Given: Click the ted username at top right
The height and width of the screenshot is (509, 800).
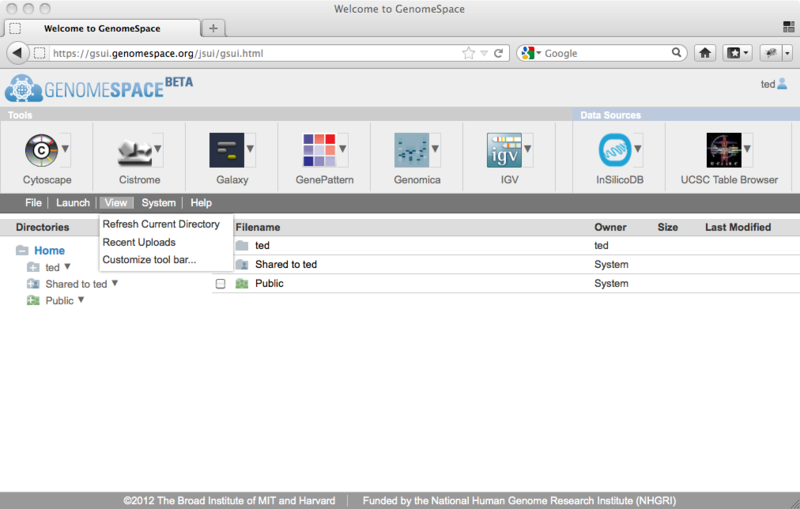Looking at the screenshot, I should coord(767,84).
